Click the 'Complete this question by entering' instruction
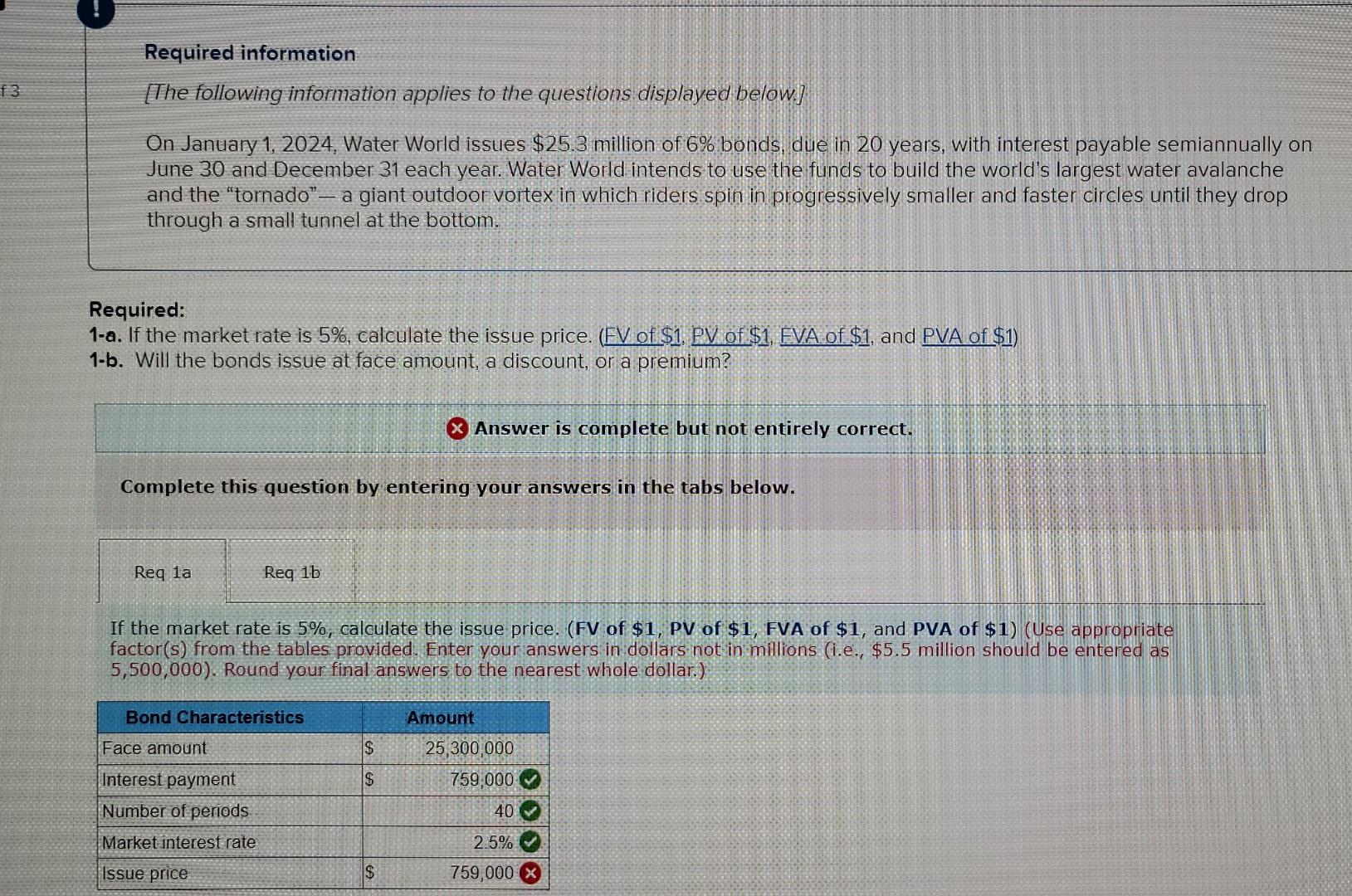The image size is (1352, 896). coord(457,487)
